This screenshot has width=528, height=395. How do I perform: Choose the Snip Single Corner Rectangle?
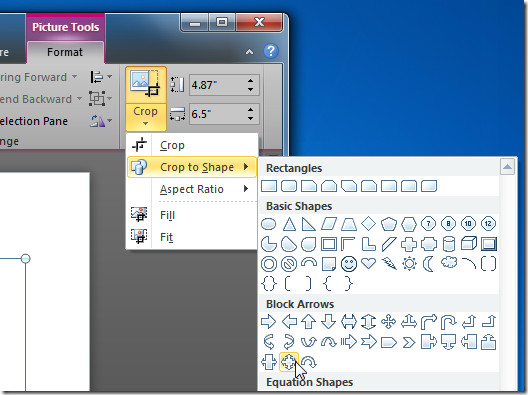tap(309, 186)
